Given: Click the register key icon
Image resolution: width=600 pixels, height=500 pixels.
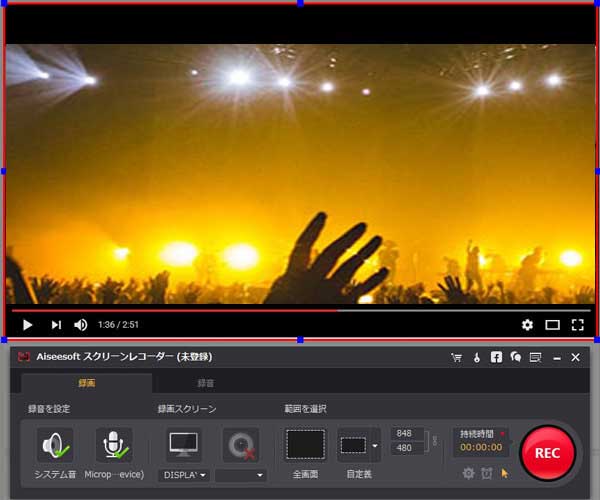Looking at the screenshot, I should [x=476, y=358].
